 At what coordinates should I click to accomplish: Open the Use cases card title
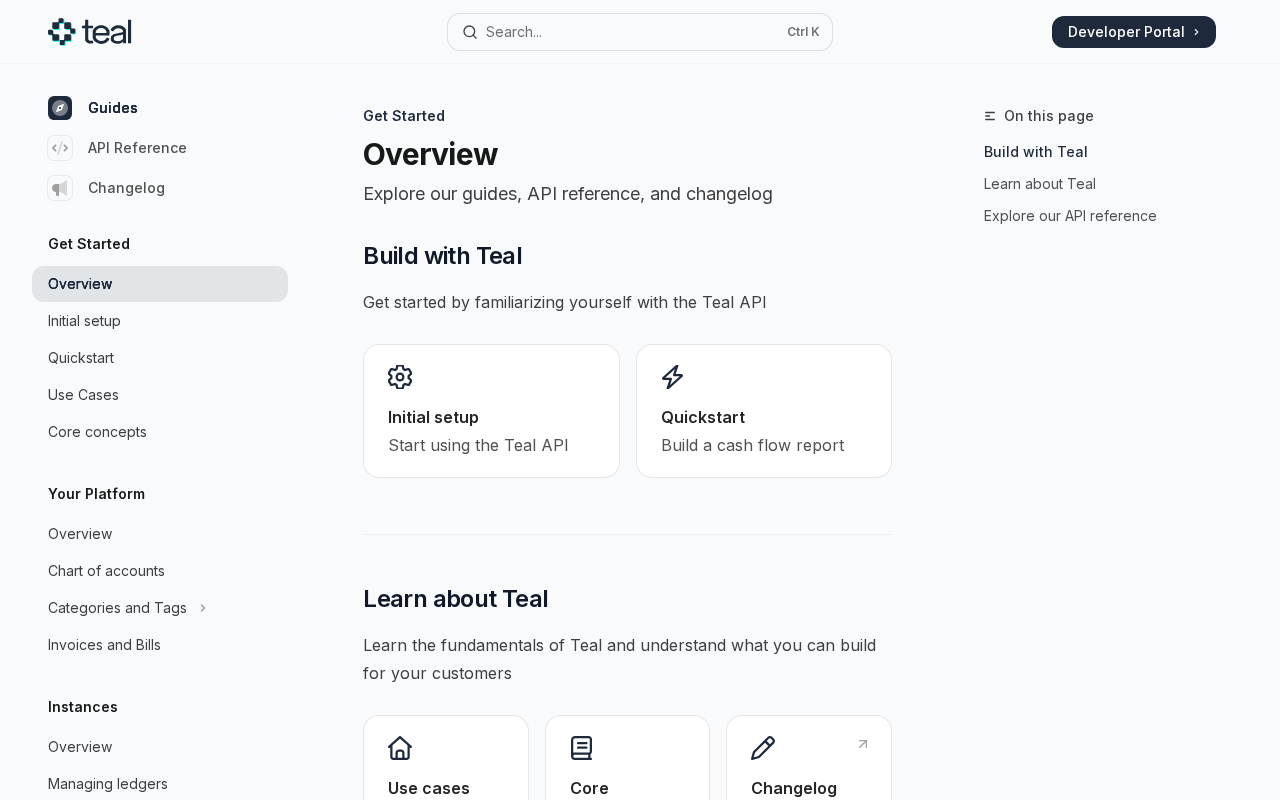(x=429, y=788)
